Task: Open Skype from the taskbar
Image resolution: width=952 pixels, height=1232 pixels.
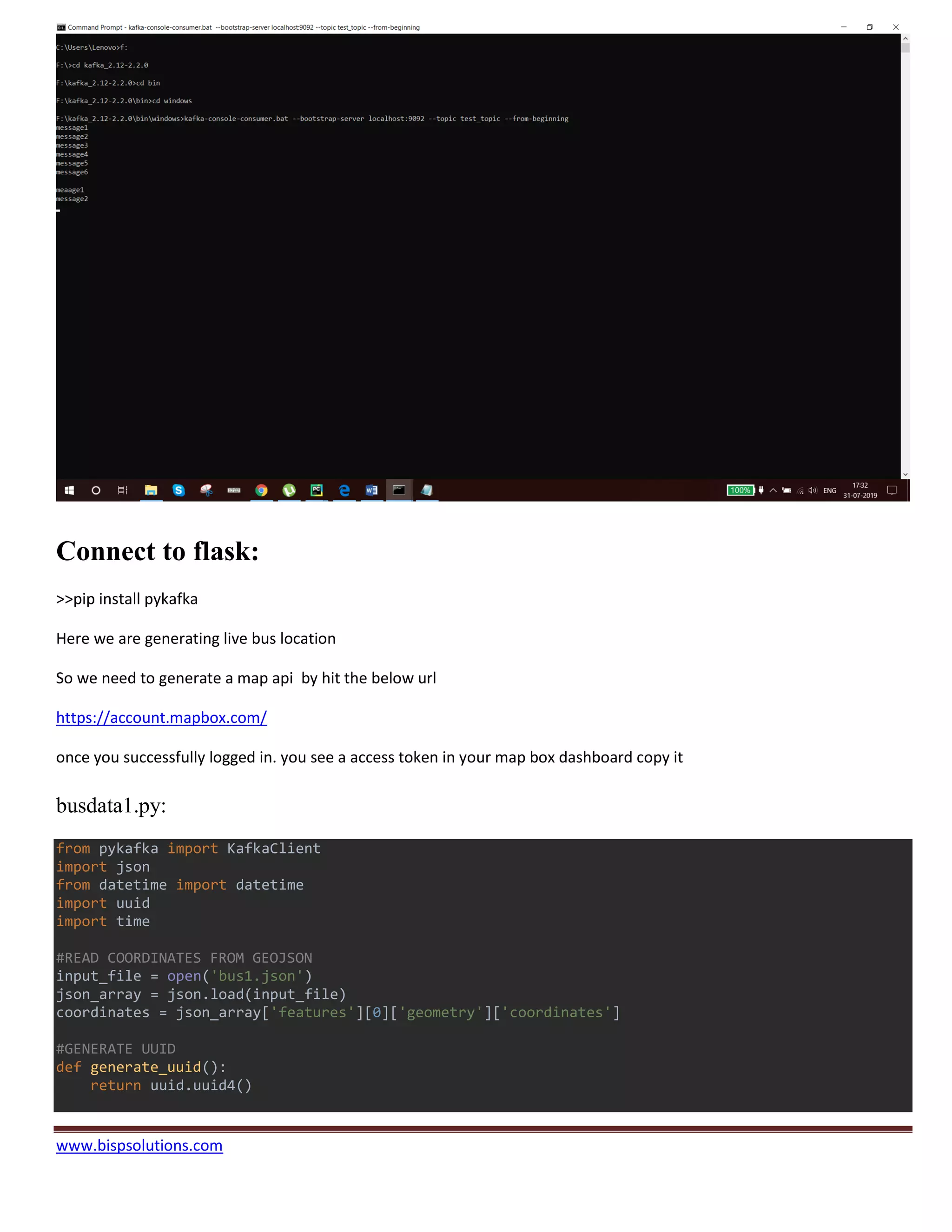Action: pyautogui.click(x=178, y=490)
